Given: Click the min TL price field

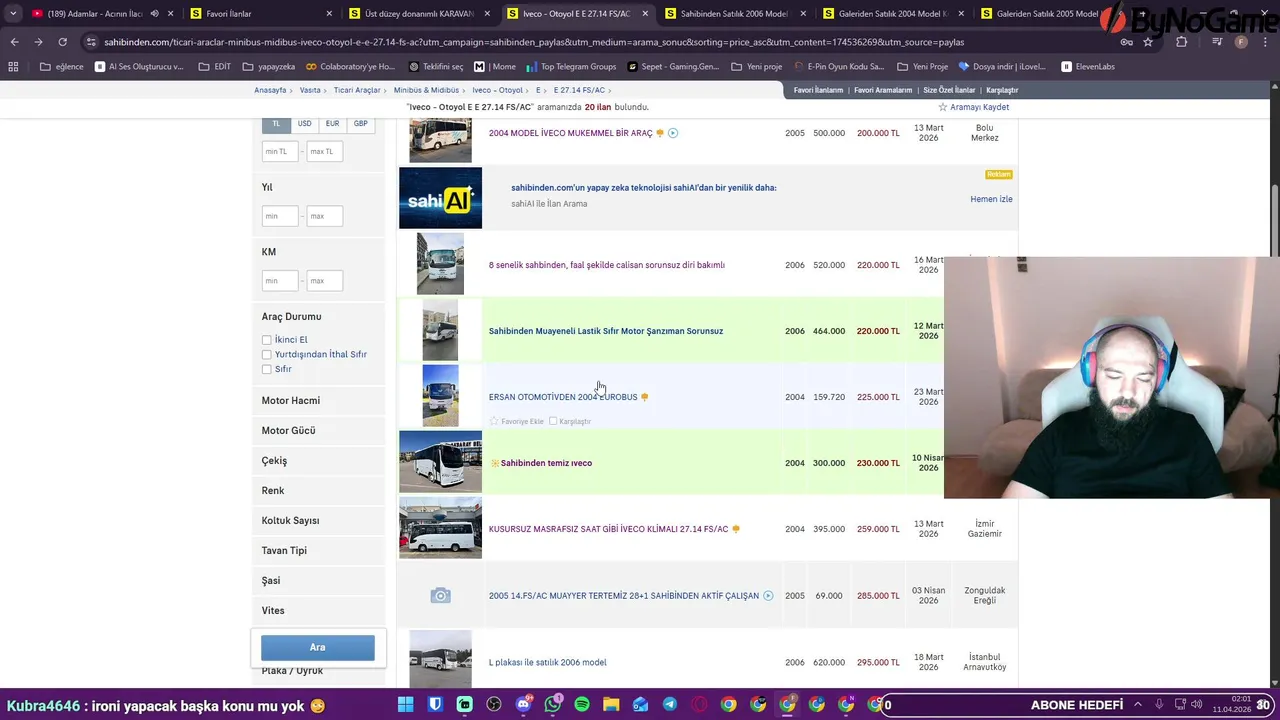Looking at the screenshot, I should pos(280,152).
